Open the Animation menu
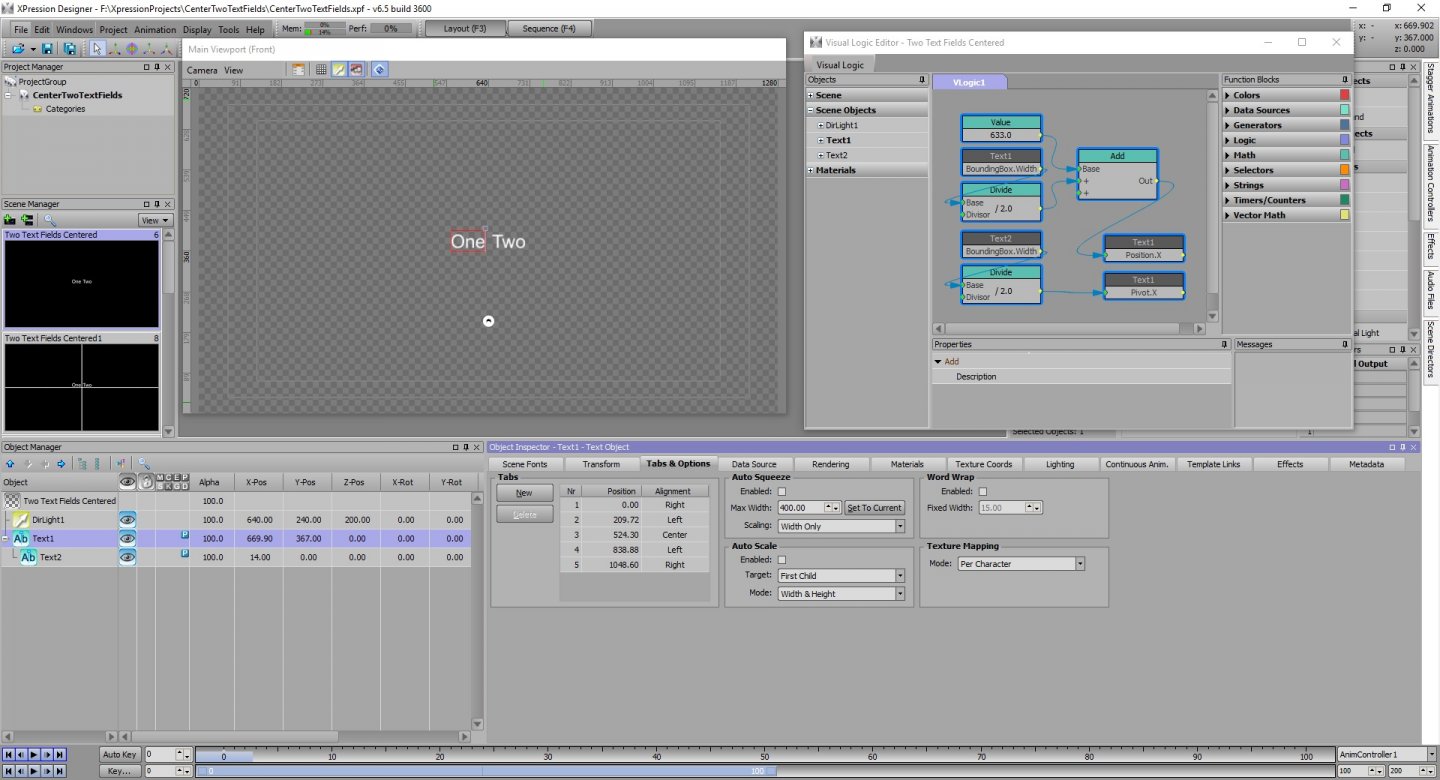Viewport: 1440px width, 780px height. tap(155, 30)
